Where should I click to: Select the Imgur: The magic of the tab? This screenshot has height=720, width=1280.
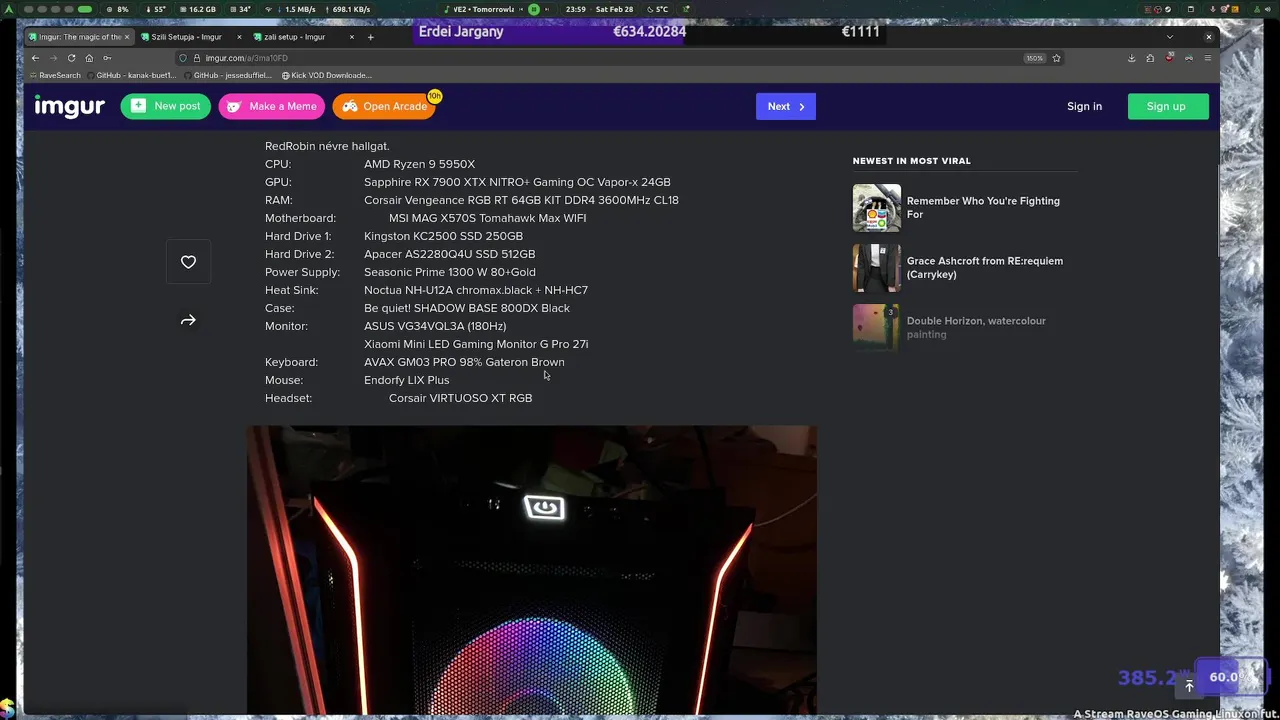(x=80, y=37)
